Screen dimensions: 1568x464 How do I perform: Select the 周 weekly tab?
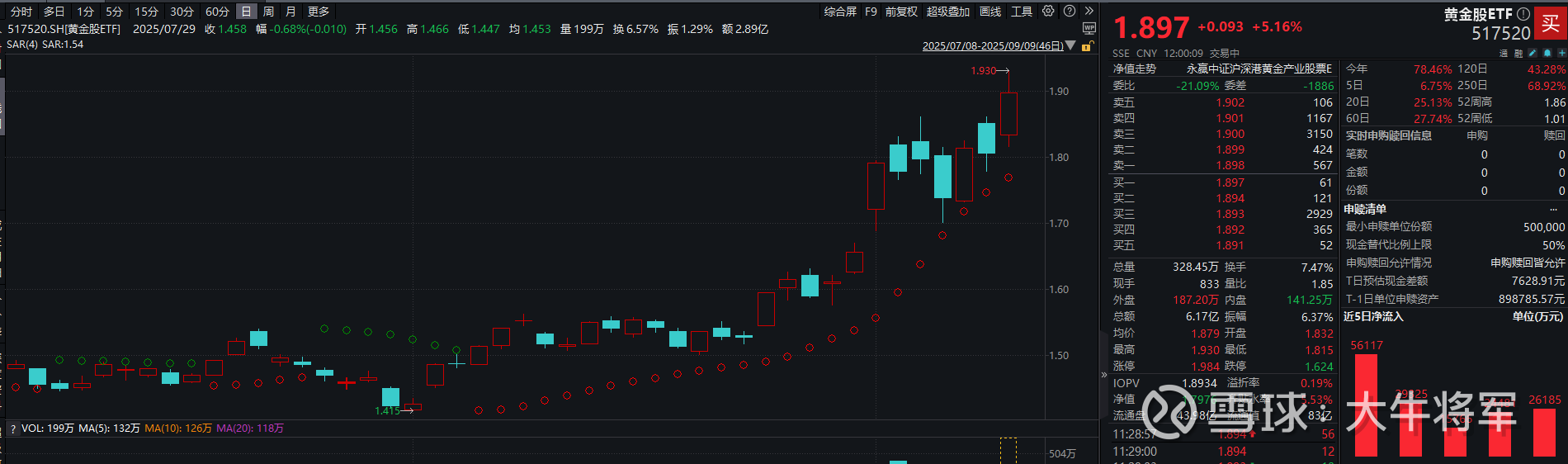pyautogui.click(x=268, y=12)
